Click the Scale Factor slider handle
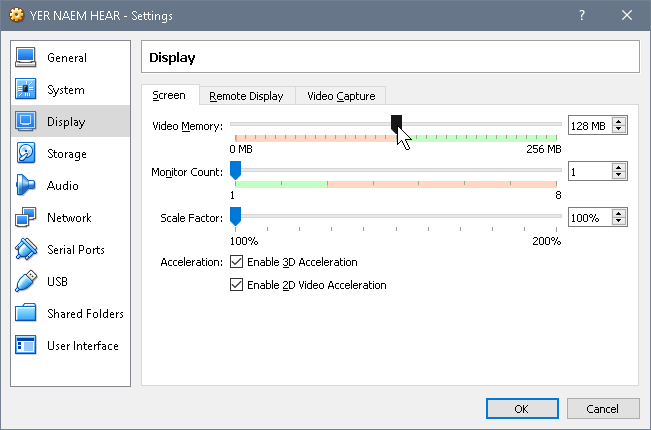 [x=235, y=217]
